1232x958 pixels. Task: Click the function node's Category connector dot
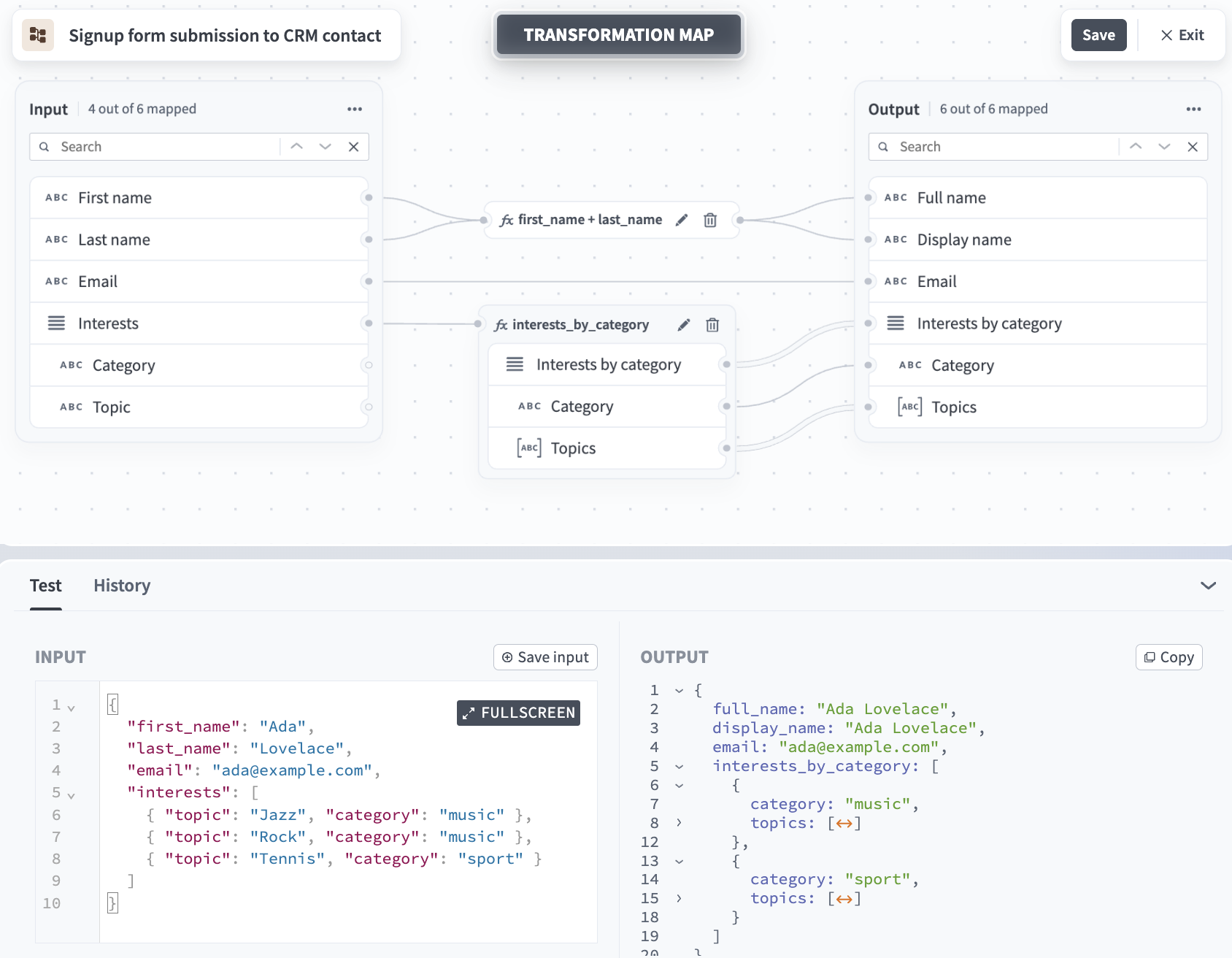(725, 406)
